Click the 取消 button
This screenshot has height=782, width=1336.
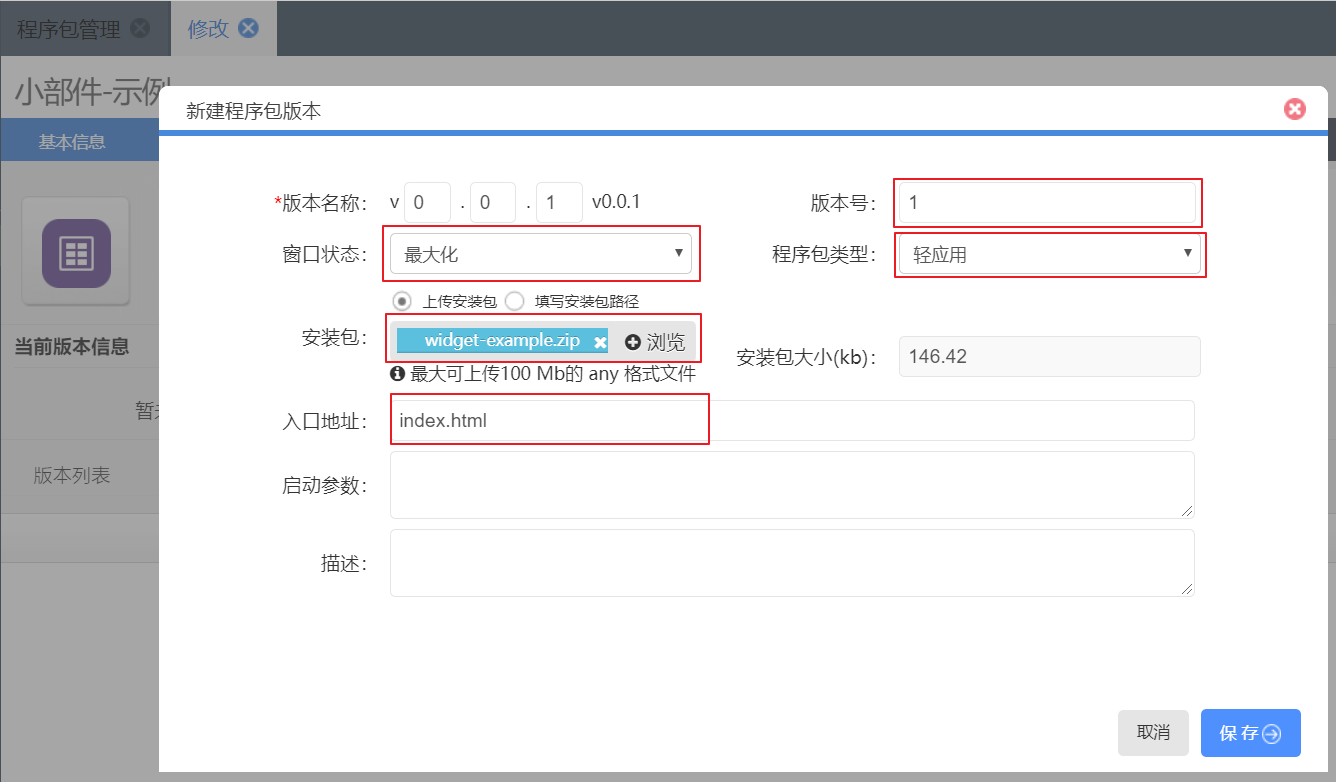click(x=1153, y=733)
